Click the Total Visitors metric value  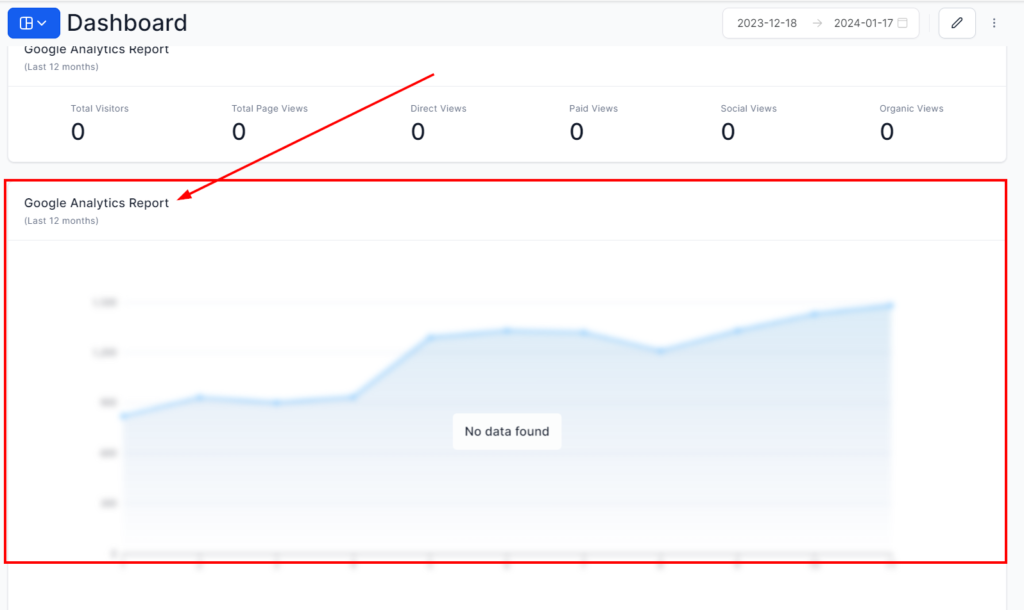[78, 132]
